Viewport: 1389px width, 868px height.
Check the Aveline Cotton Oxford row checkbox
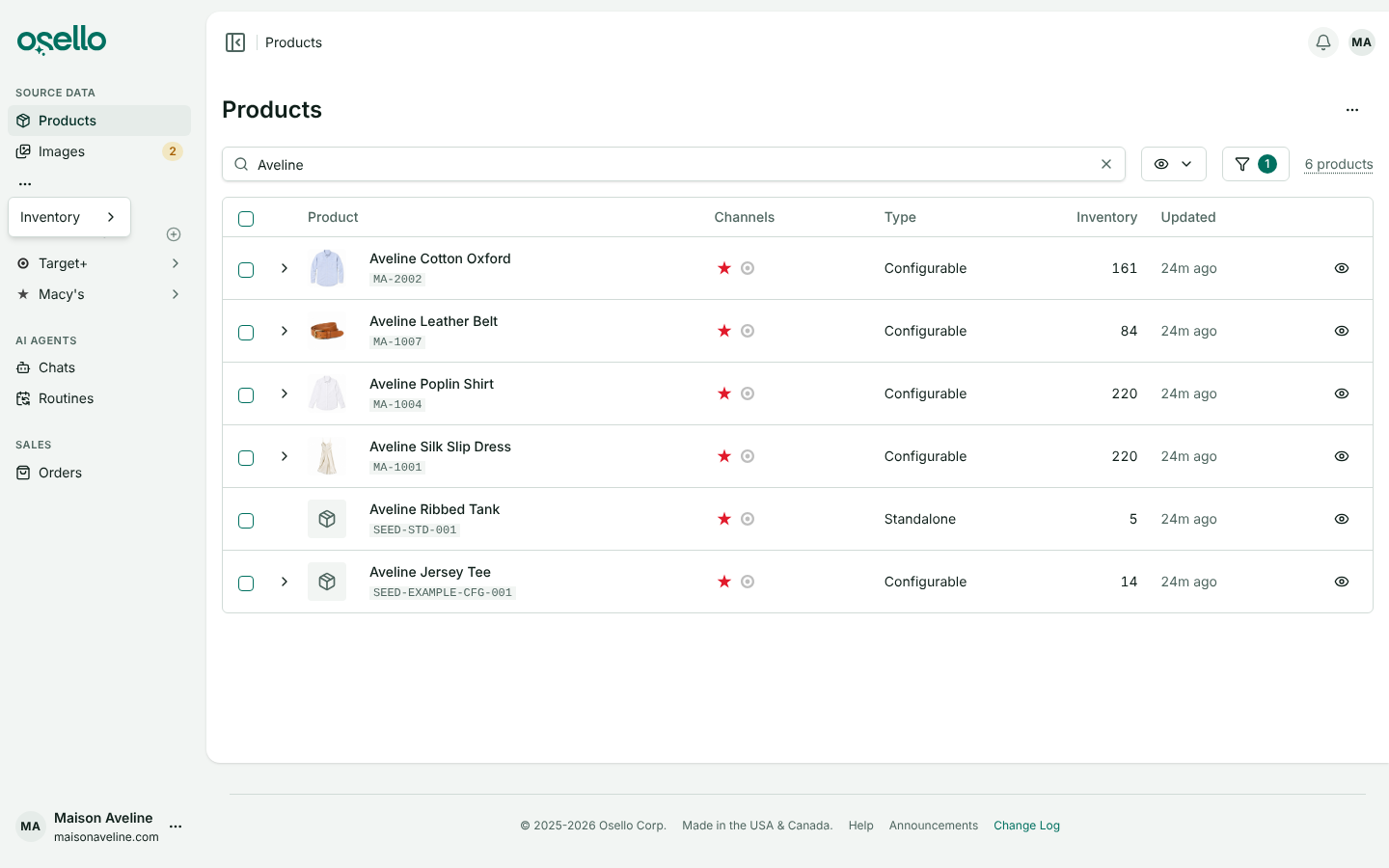pos(246,270)
